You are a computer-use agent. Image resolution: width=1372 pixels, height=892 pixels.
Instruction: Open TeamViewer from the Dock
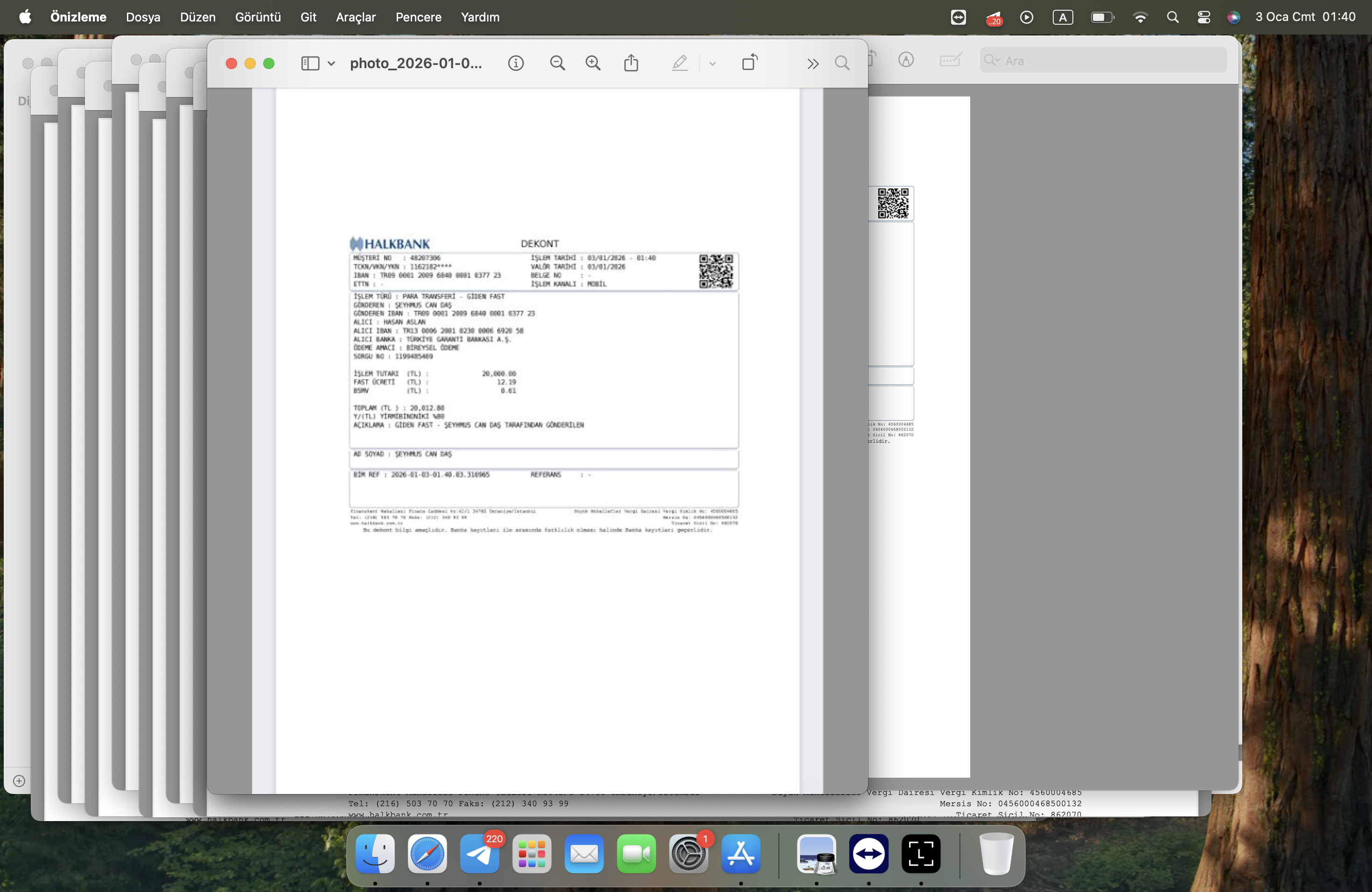pyautogui.click(x=869, y=853)
